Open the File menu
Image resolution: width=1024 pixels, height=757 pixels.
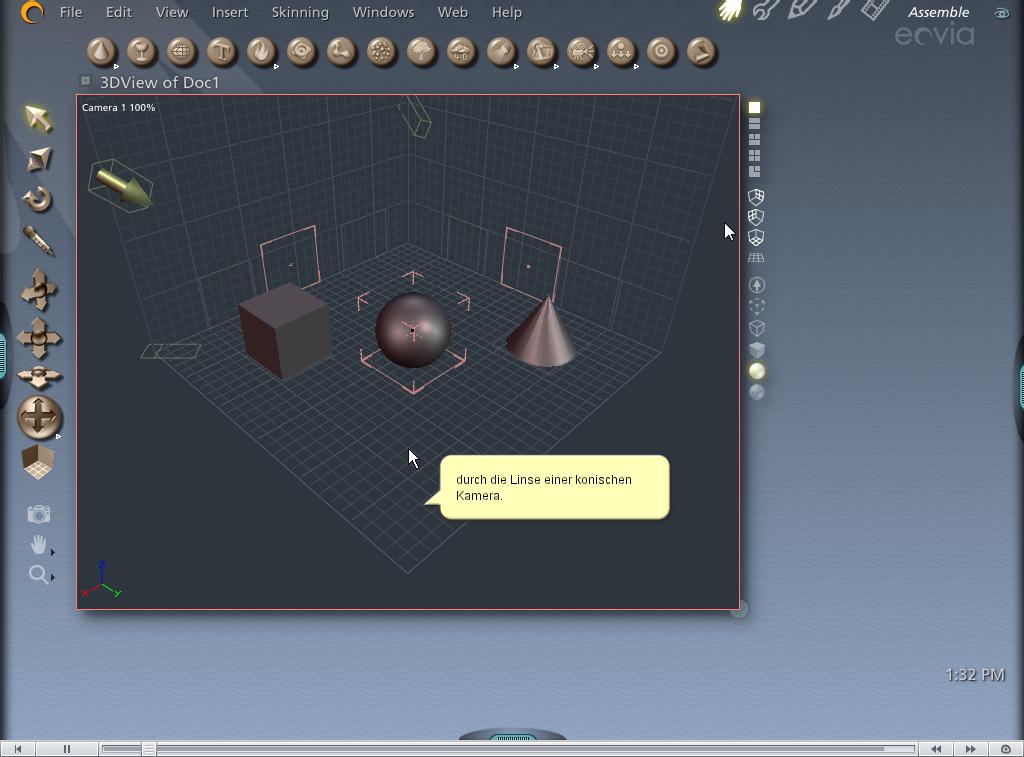[71, 12]
